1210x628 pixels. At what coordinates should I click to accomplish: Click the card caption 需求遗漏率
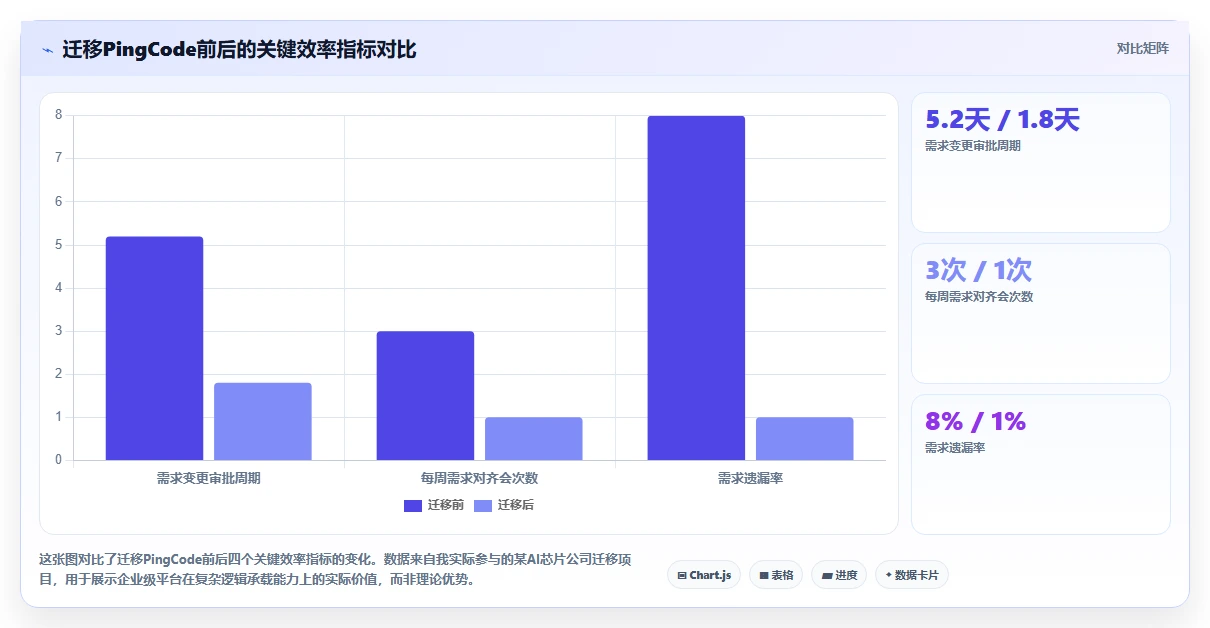(955, 448)
